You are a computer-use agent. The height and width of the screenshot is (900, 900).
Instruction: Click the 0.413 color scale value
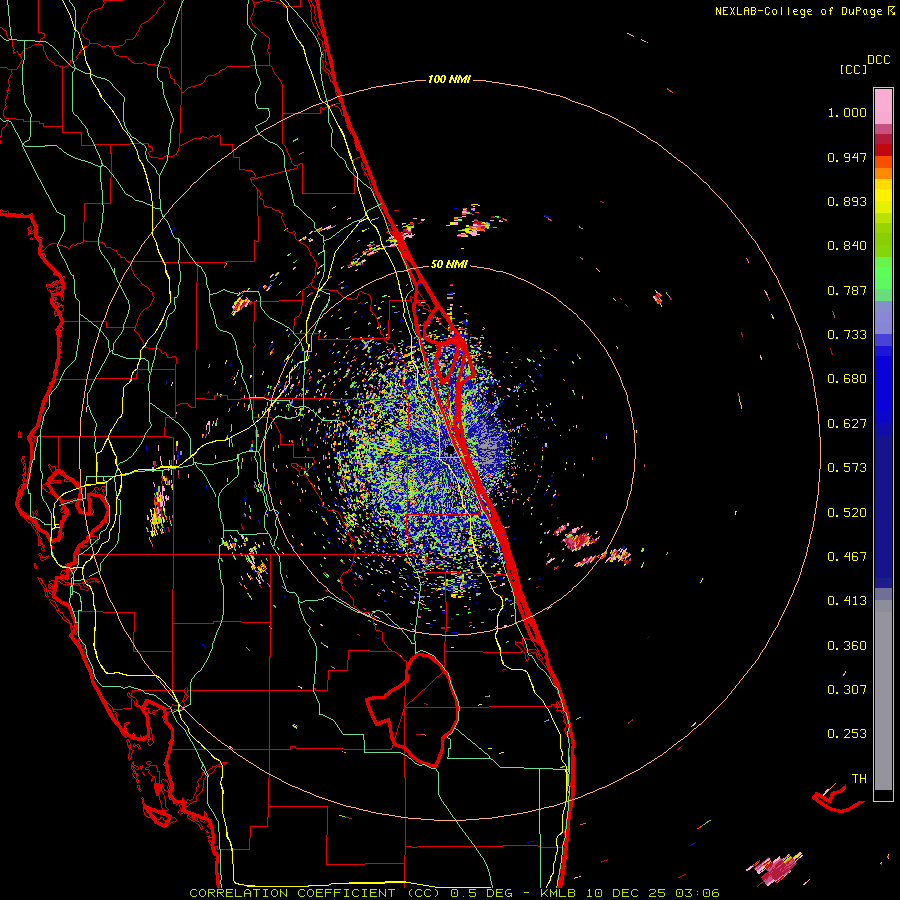click(x=847, y=601)
